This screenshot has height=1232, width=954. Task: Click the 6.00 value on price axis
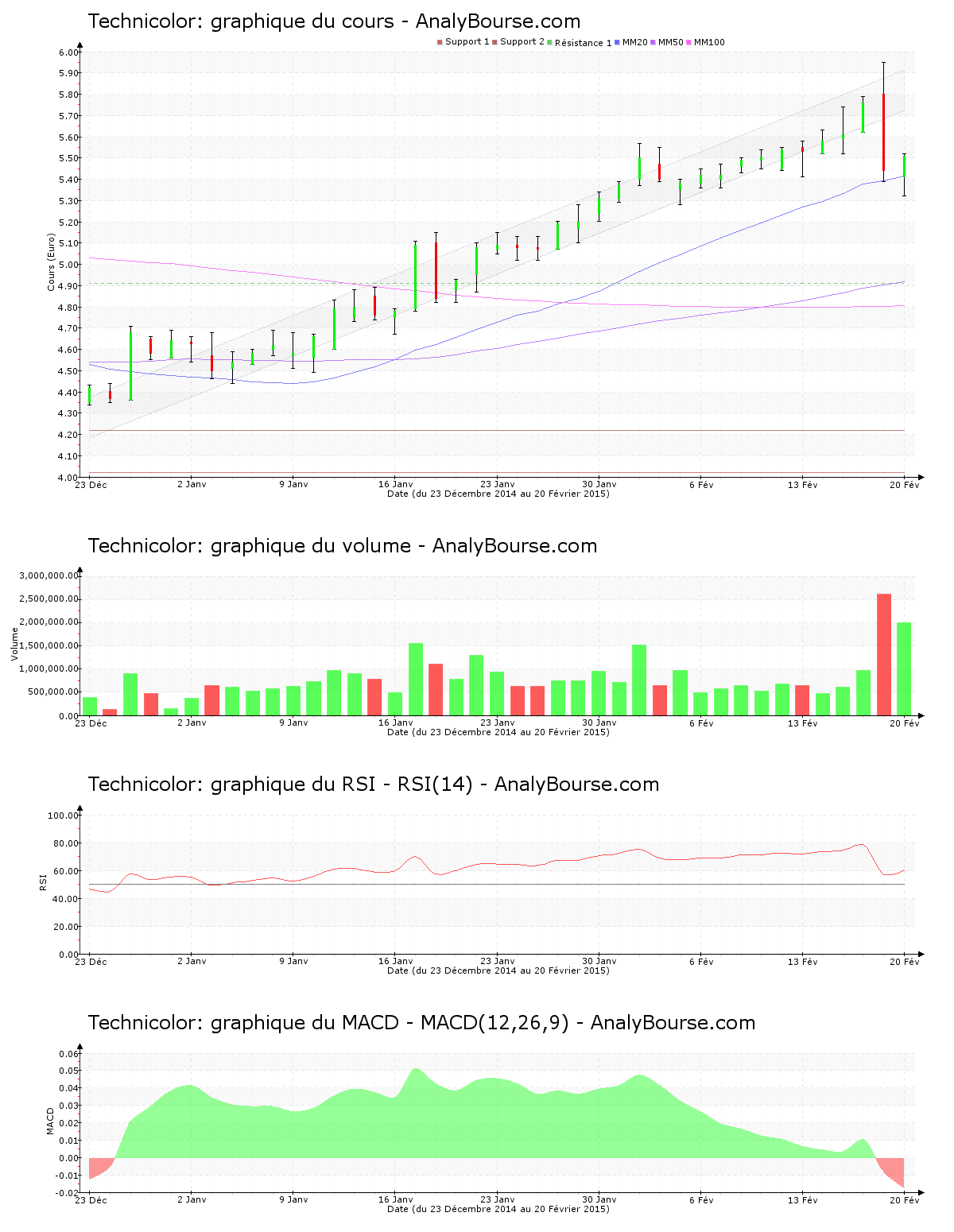pos(68,52)
